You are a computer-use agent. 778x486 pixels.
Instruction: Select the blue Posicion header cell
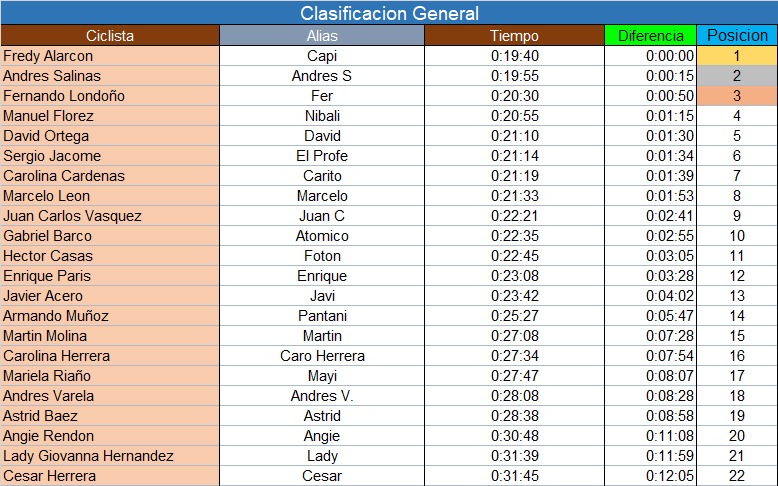click(737, 36)
